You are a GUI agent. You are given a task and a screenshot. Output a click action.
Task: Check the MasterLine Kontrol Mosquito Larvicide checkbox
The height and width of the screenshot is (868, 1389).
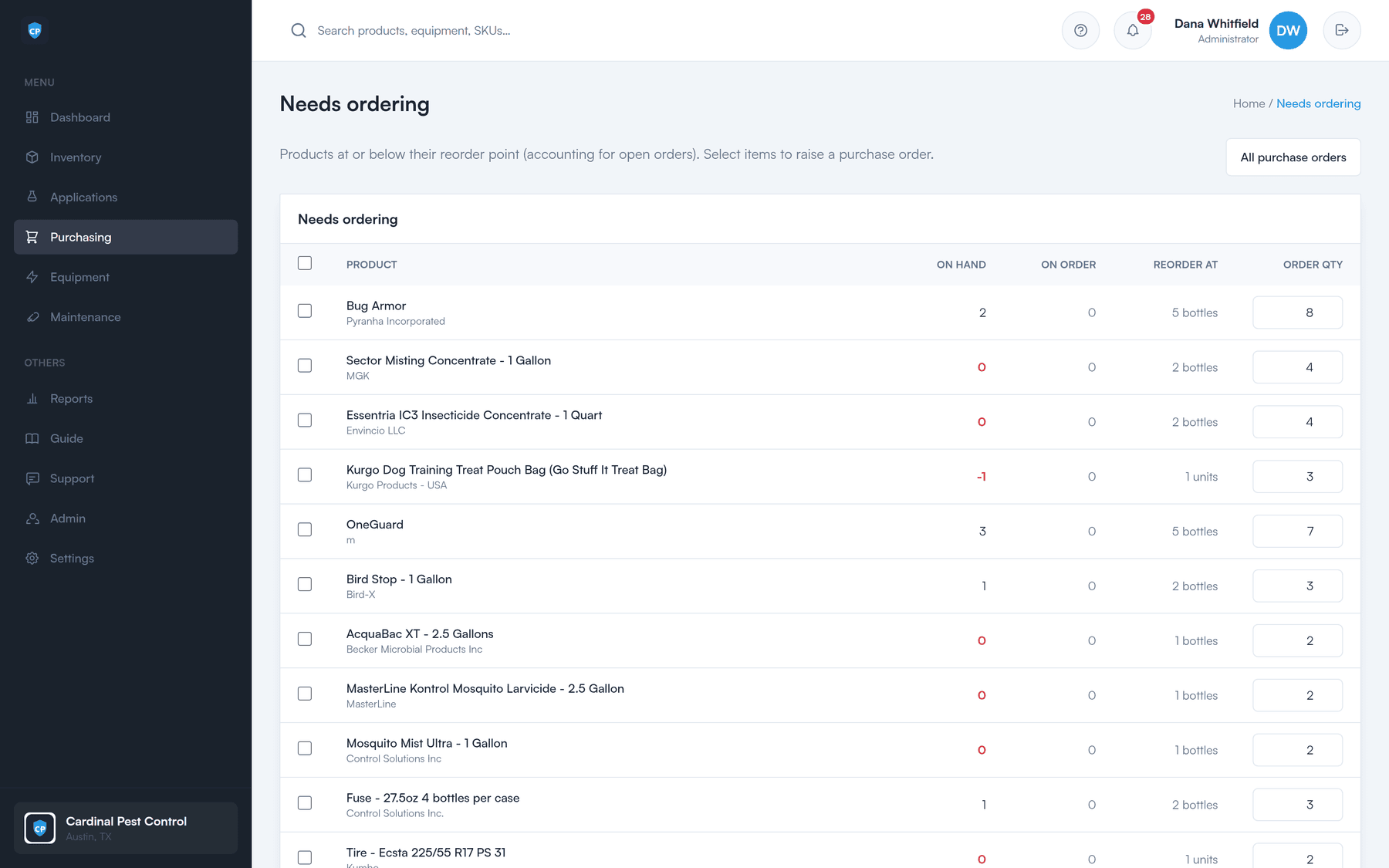pos(305,694)
